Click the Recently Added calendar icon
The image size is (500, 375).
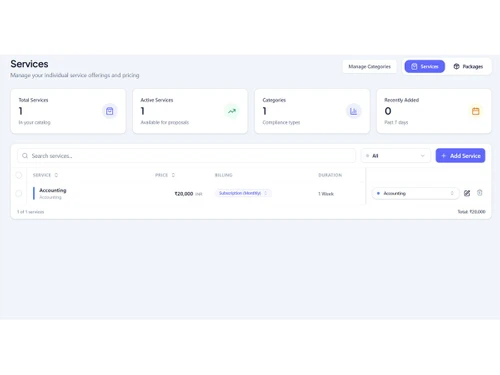click(x=476, y=111)
